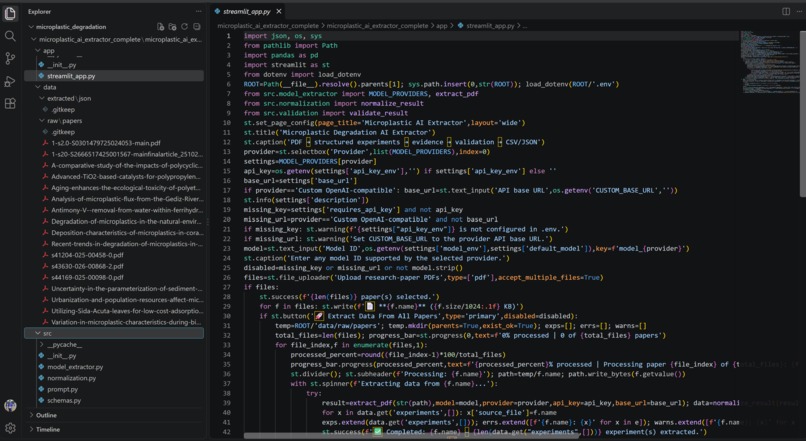Collapse the extracted\json folder
This screenshot has height=441, width=806.
tap(42, 98)
